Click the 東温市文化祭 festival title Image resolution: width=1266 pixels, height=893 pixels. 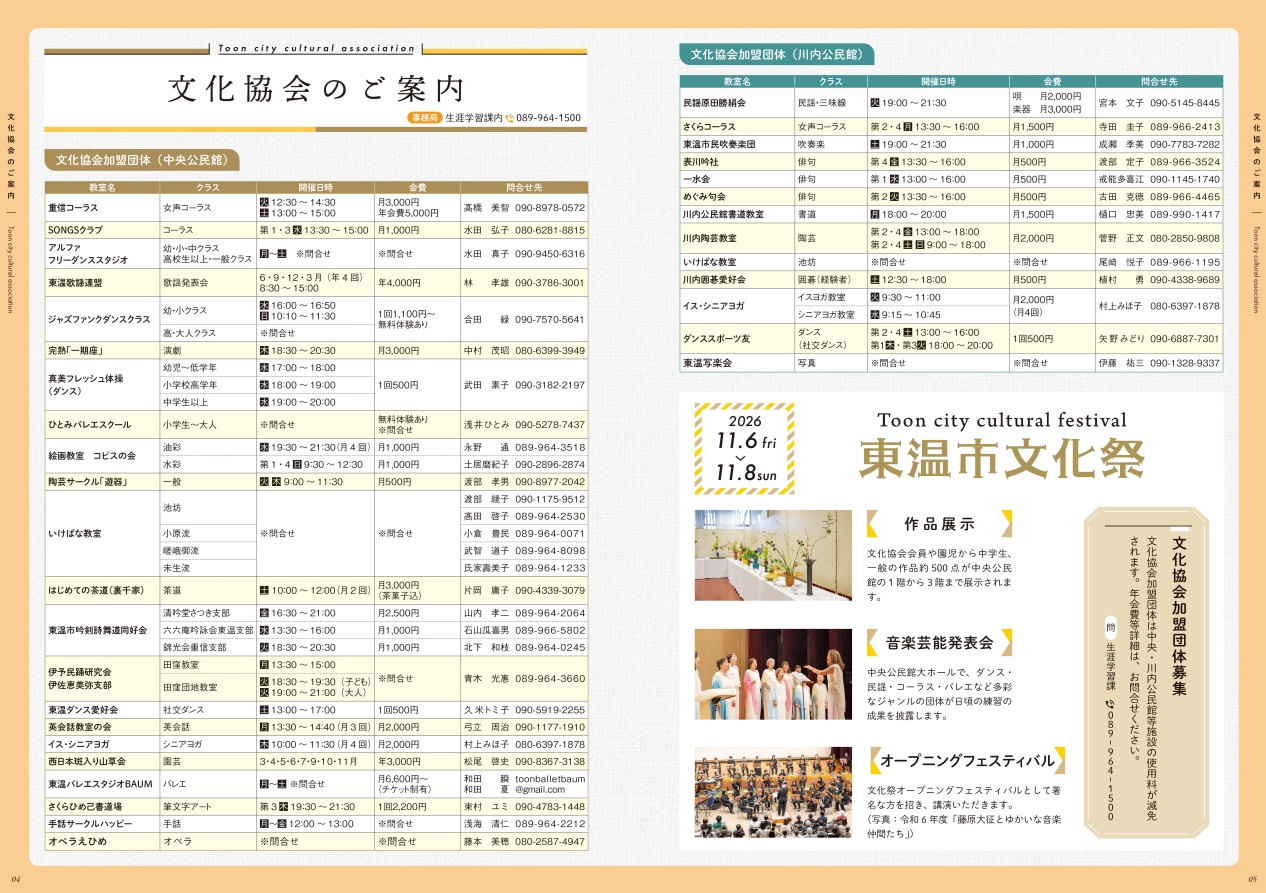(x=1002, y=459)
